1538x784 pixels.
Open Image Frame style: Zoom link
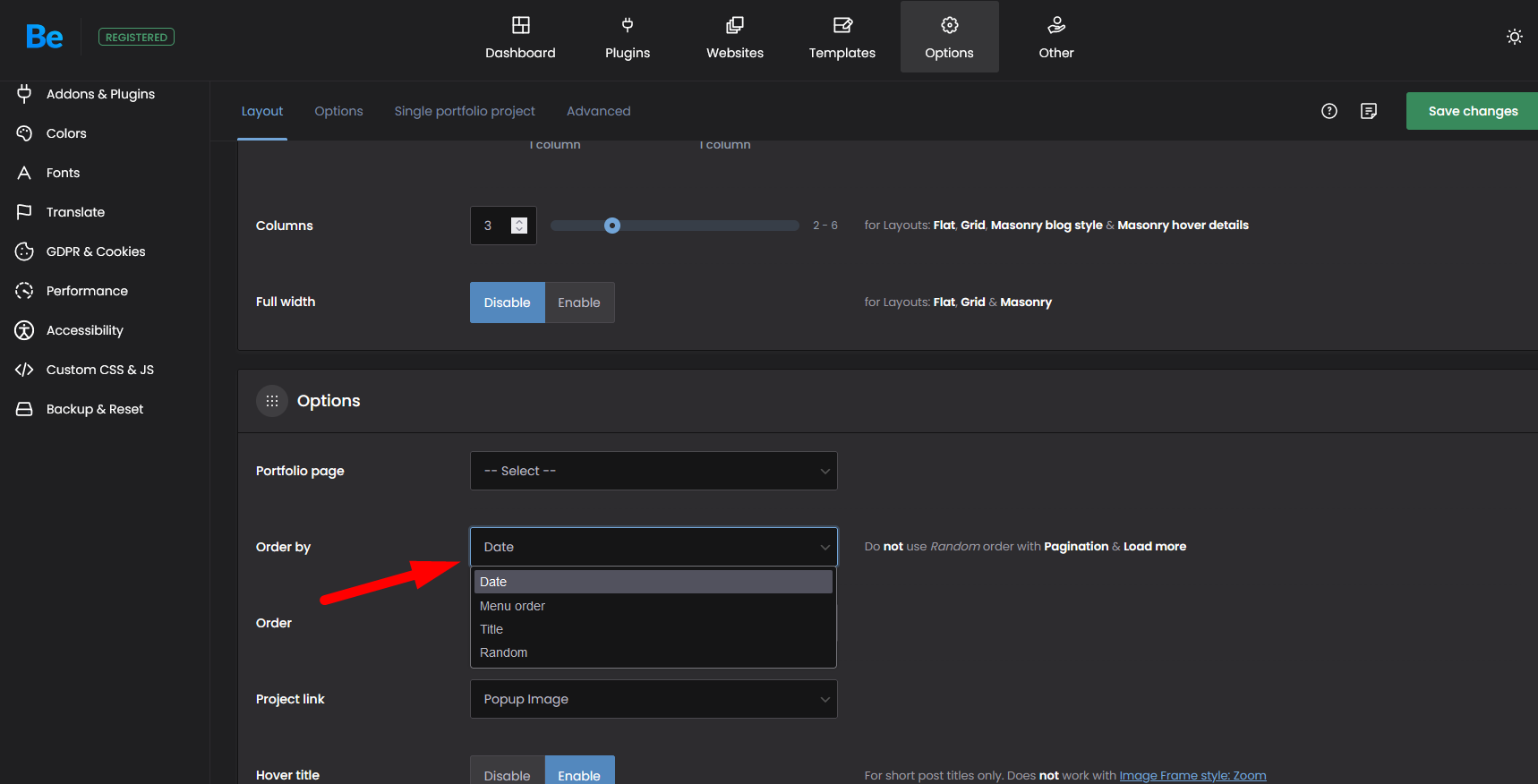1192,775
